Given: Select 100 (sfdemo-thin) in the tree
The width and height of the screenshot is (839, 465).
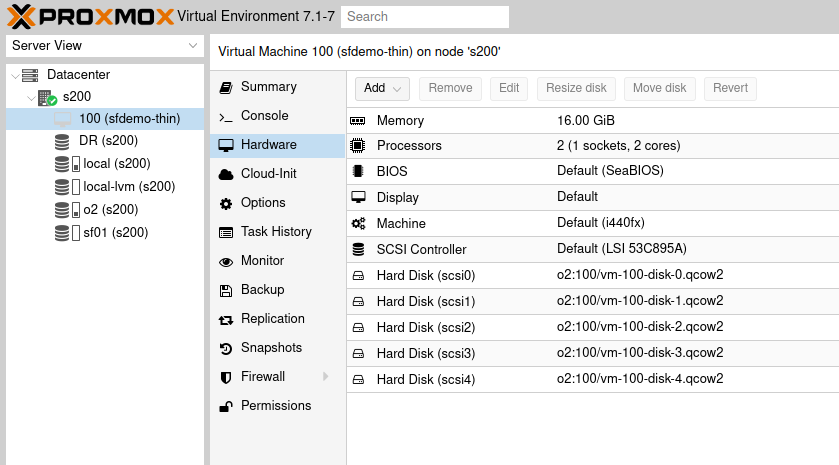Looking at the screenshot, I should pyautogui.click(x=105, y=119).
